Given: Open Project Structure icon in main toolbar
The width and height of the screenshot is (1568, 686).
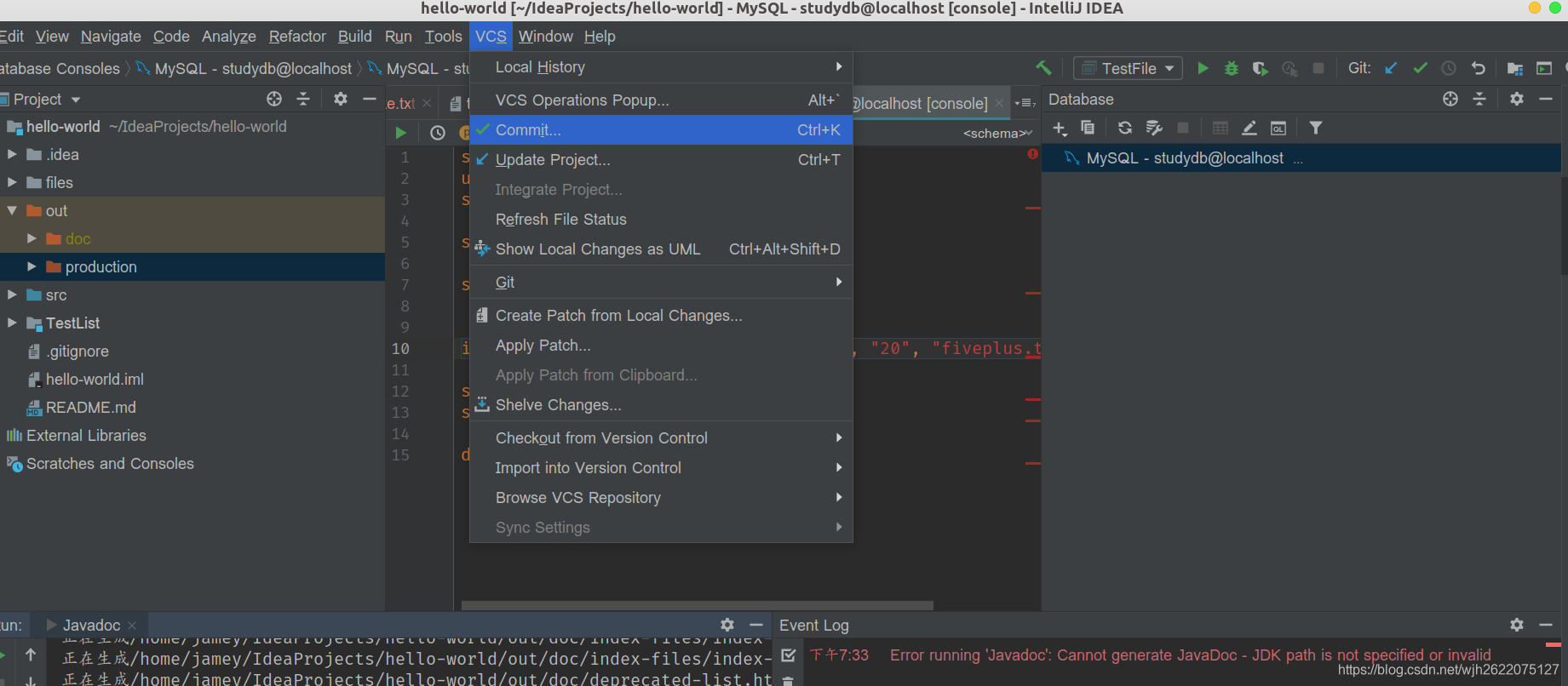Looking at the screenshot, I should [x=1514, y=68].
